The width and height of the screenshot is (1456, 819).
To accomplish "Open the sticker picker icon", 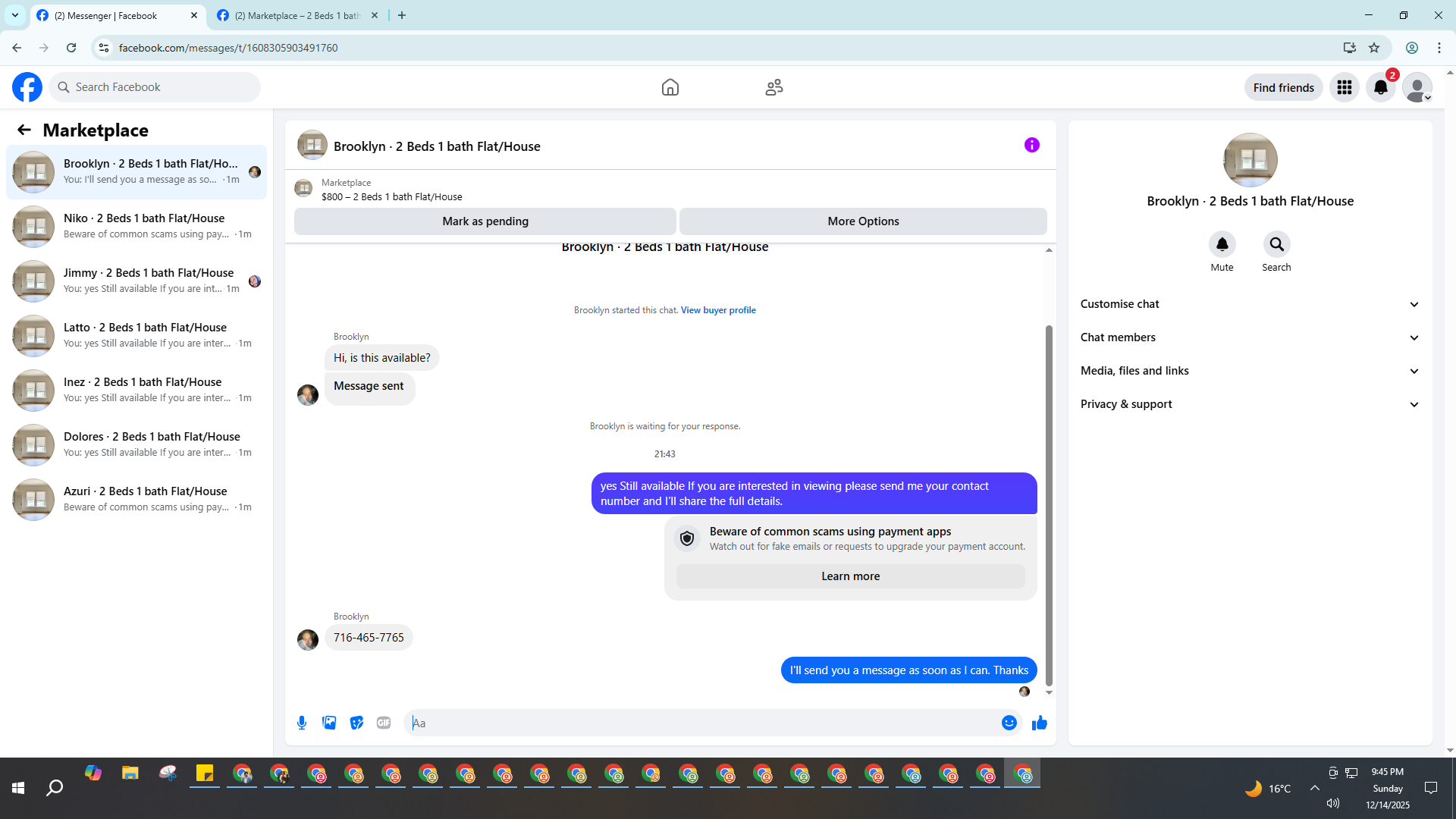I will click(x=356, y=723).
